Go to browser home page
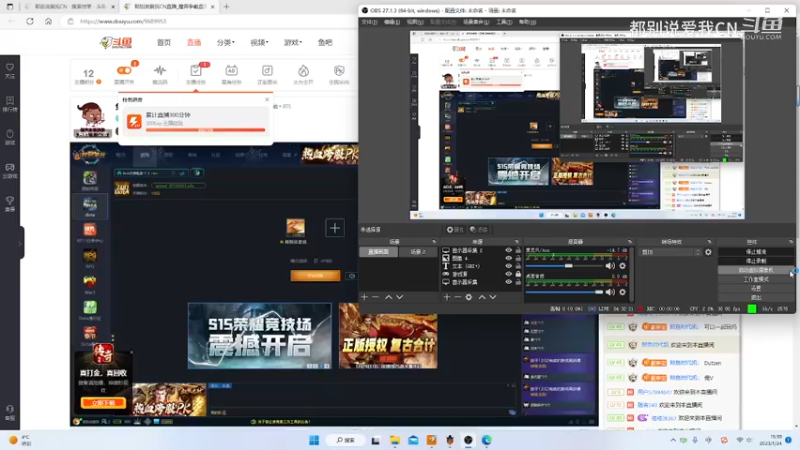 48,21
